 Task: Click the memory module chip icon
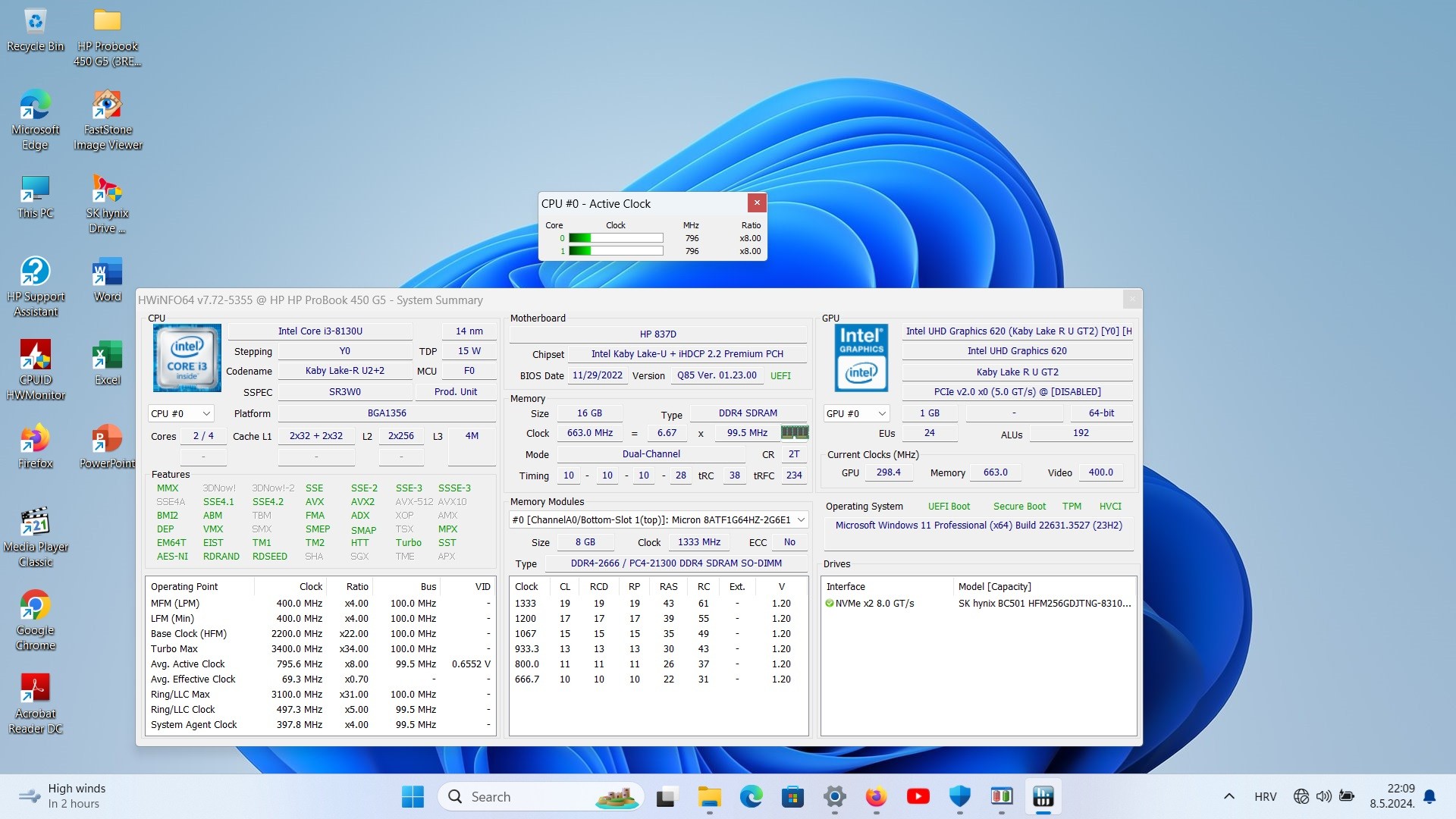coord(794,432)
